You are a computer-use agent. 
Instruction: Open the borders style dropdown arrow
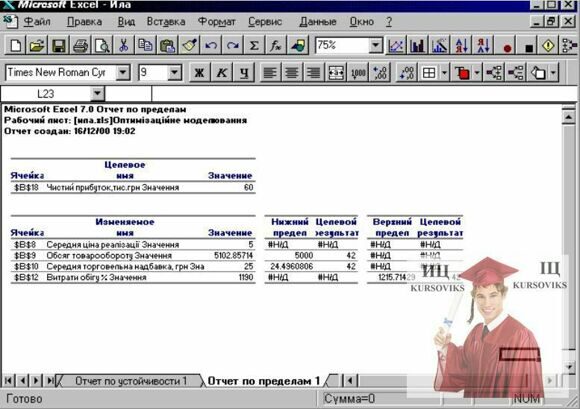444,72
